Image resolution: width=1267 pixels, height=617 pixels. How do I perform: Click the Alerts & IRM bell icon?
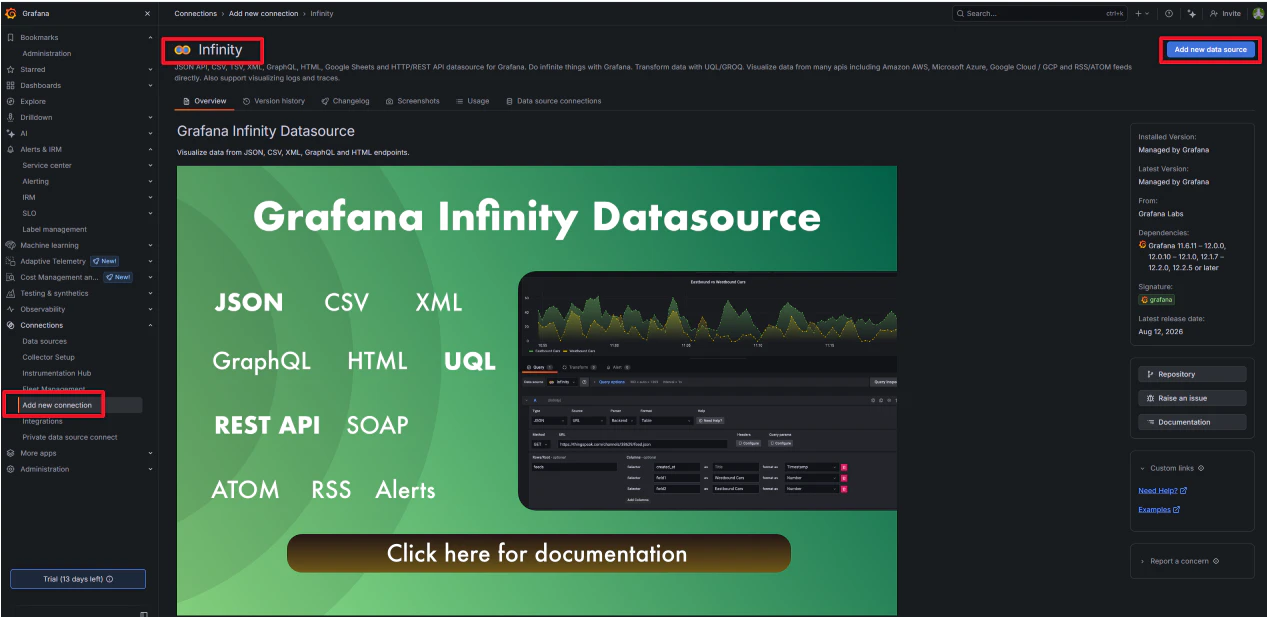(11, 149)
